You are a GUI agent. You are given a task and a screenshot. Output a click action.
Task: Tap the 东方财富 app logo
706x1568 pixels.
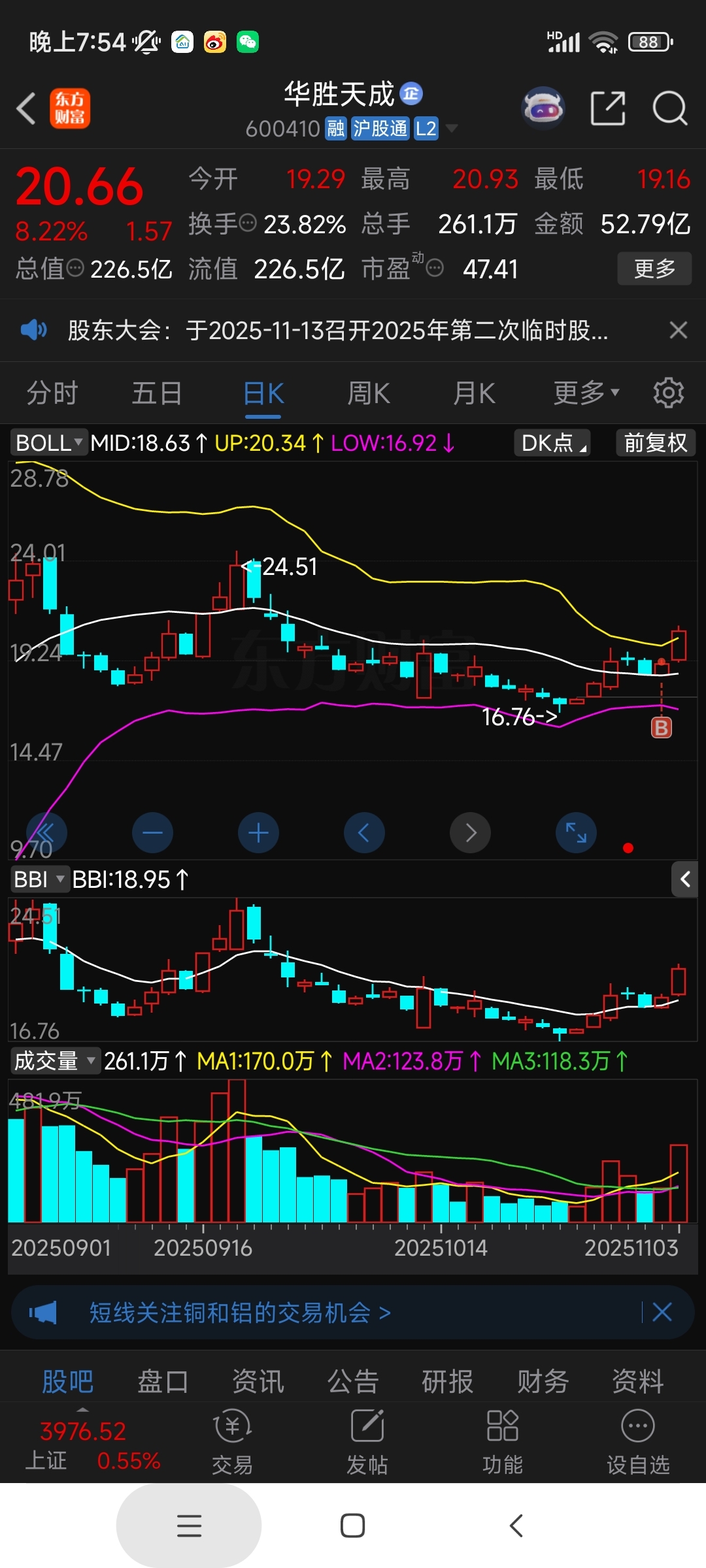click(70, 108)
